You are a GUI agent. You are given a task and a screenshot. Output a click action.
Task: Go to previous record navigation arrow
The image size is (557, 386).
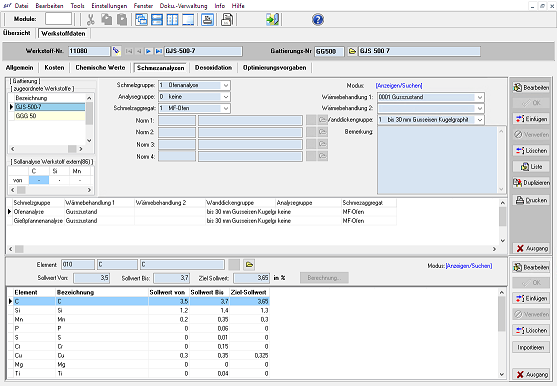[139, 51]
